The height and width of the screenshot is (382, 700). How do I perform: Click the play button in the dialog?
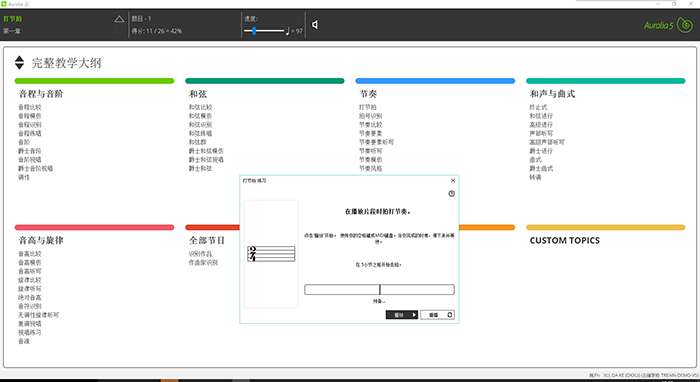click(402, 315)
